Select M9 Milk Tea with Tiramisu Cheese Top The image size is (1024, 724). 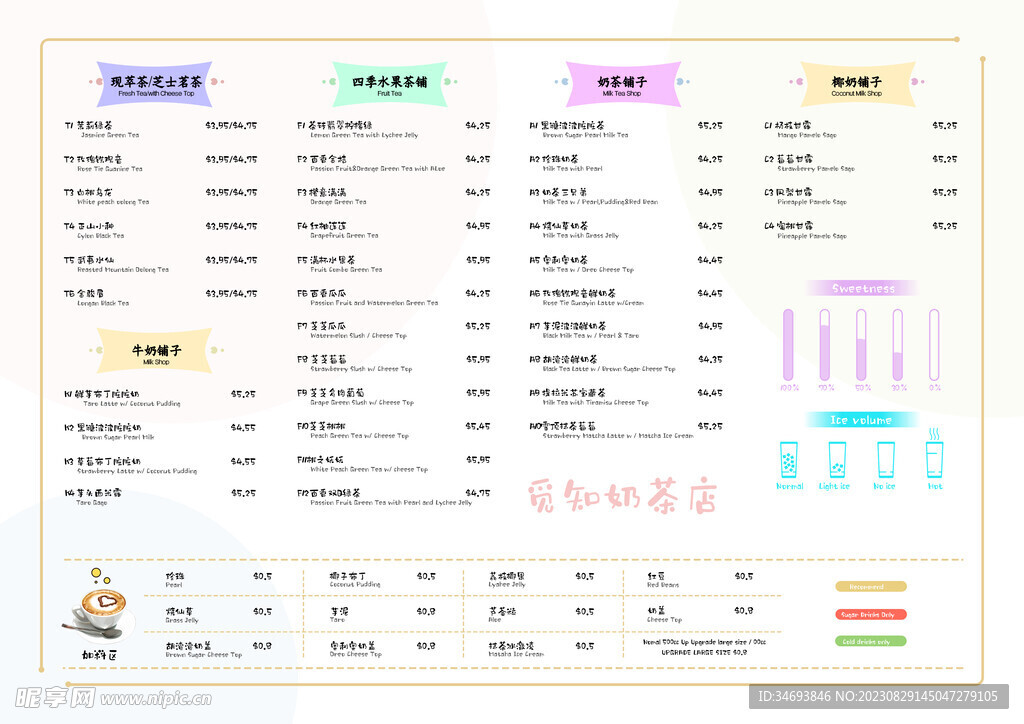tap(626, 397)
